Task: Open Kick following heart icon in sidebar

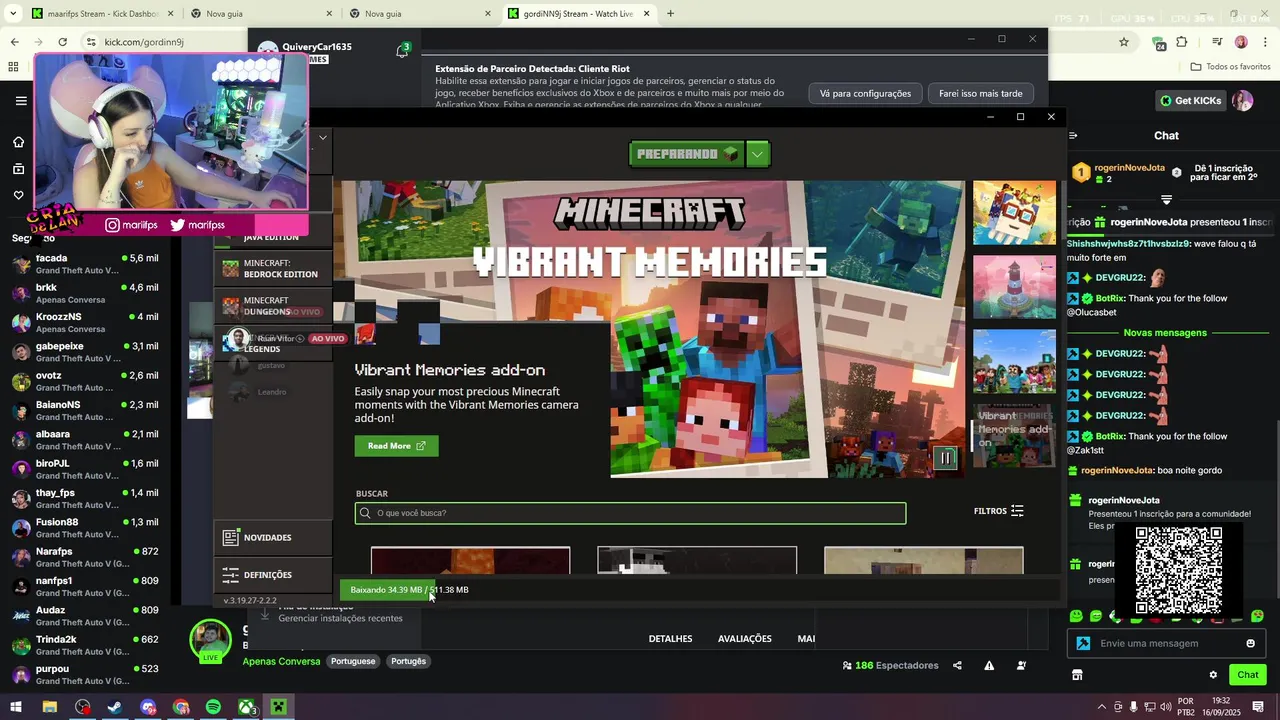Action: click(18, 195)
